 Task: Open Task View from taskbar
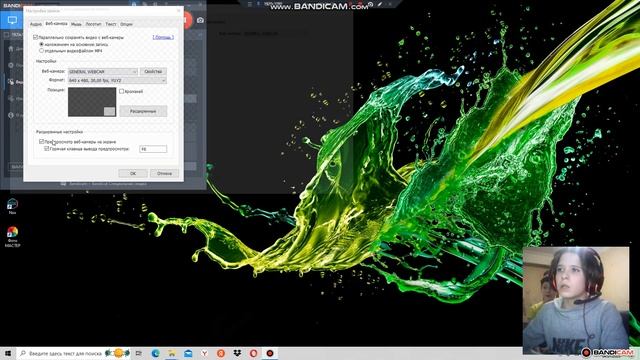[139, 353]
